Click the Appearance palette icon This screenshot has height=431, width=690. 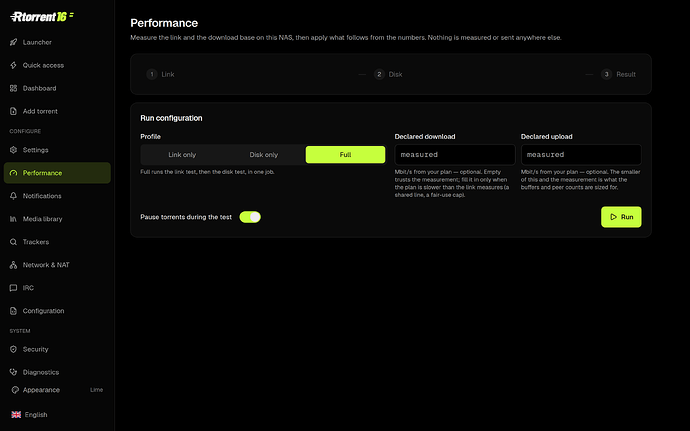click(15, 390)
